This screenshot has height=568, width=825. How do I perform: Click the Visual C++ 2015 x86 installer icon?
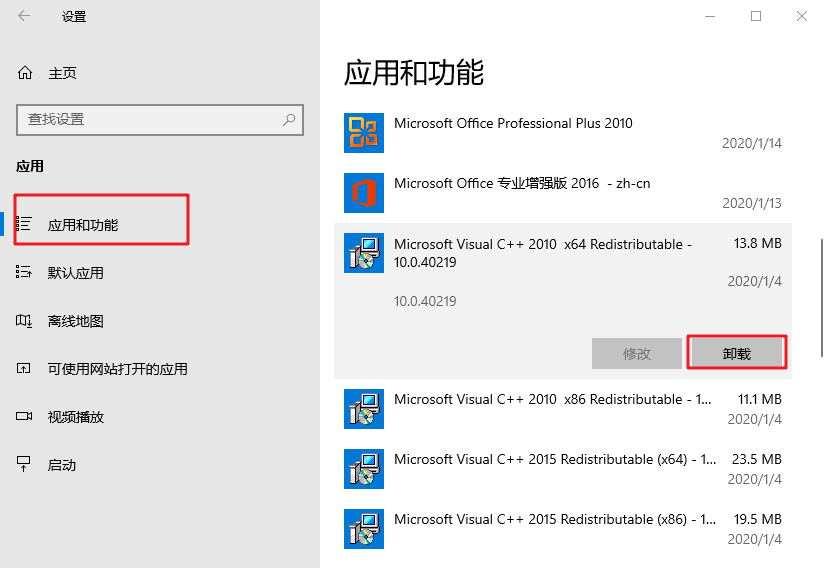pyautogui.click(x=364, y=529)
